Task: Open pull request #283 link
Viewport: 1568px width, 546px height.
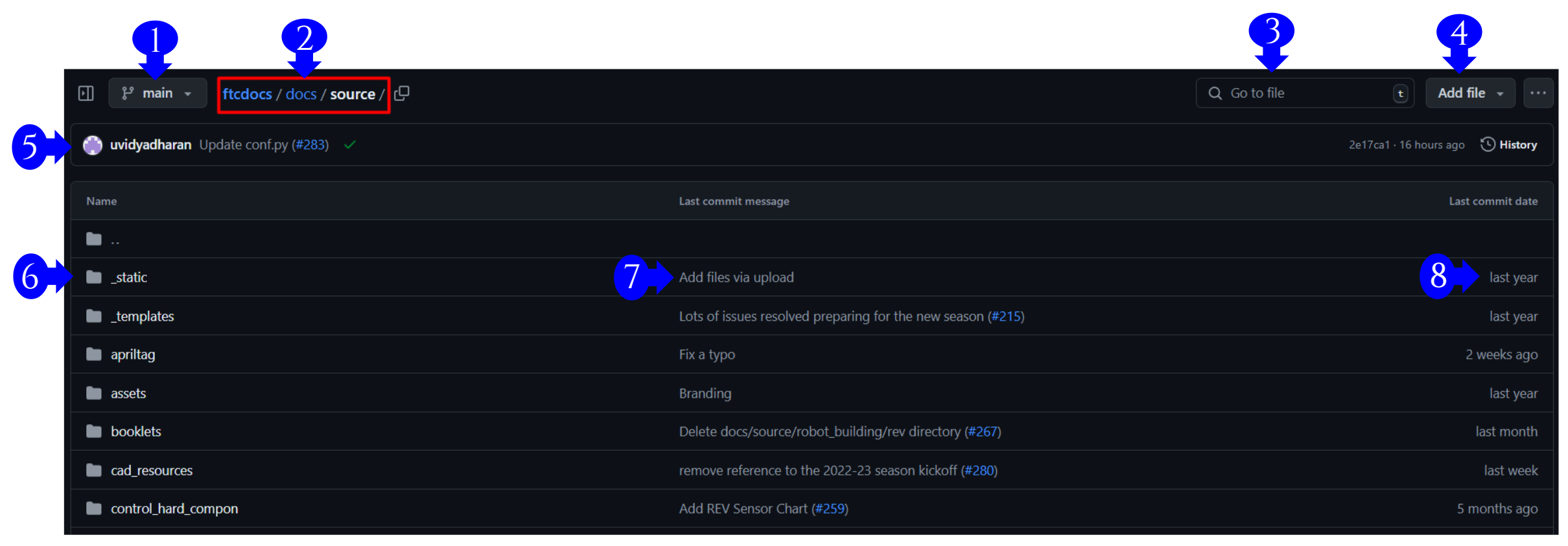Action: click(311, 144)
